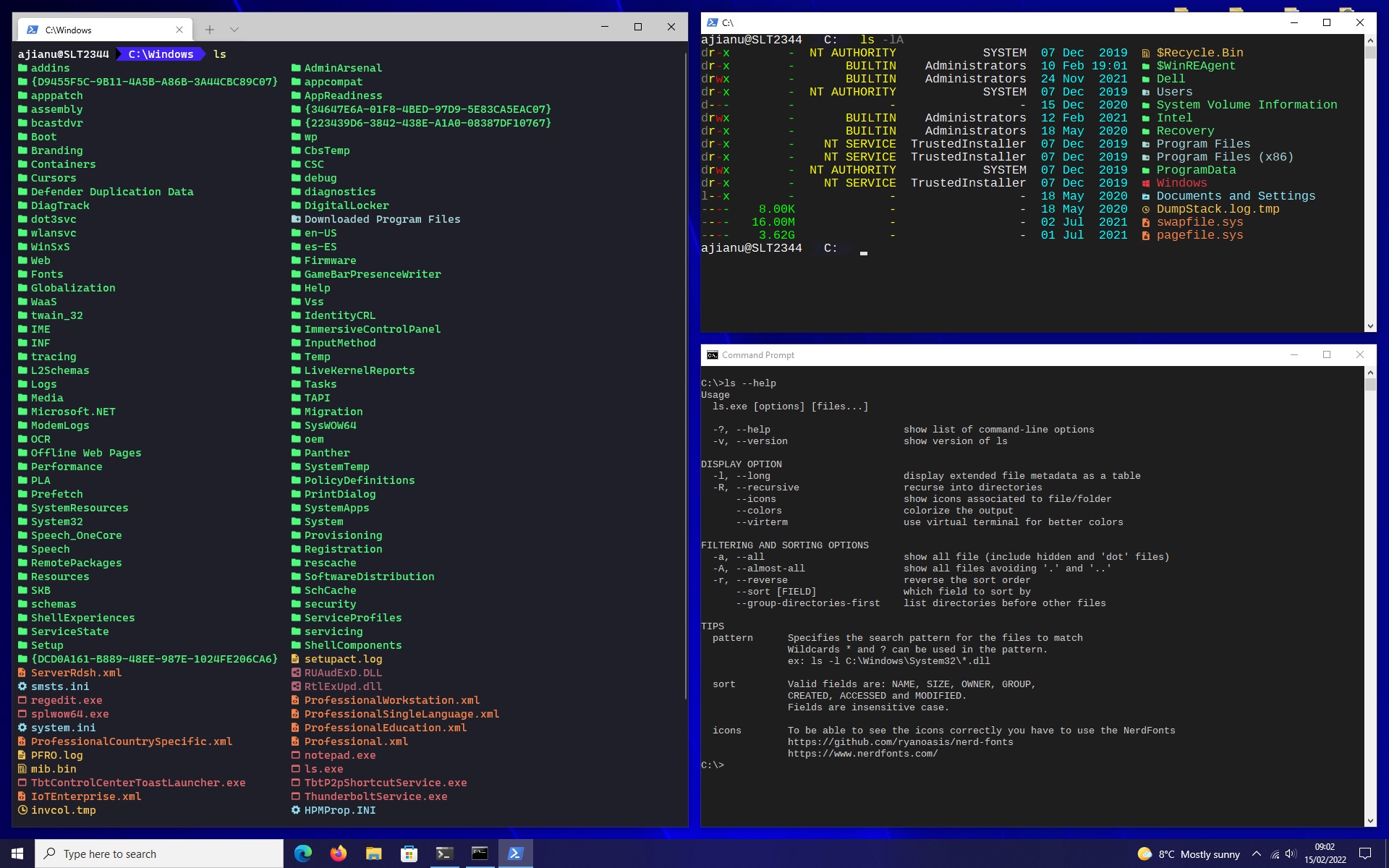
Task: Click the Terminal taskbar icon
Action: [444, 853]
